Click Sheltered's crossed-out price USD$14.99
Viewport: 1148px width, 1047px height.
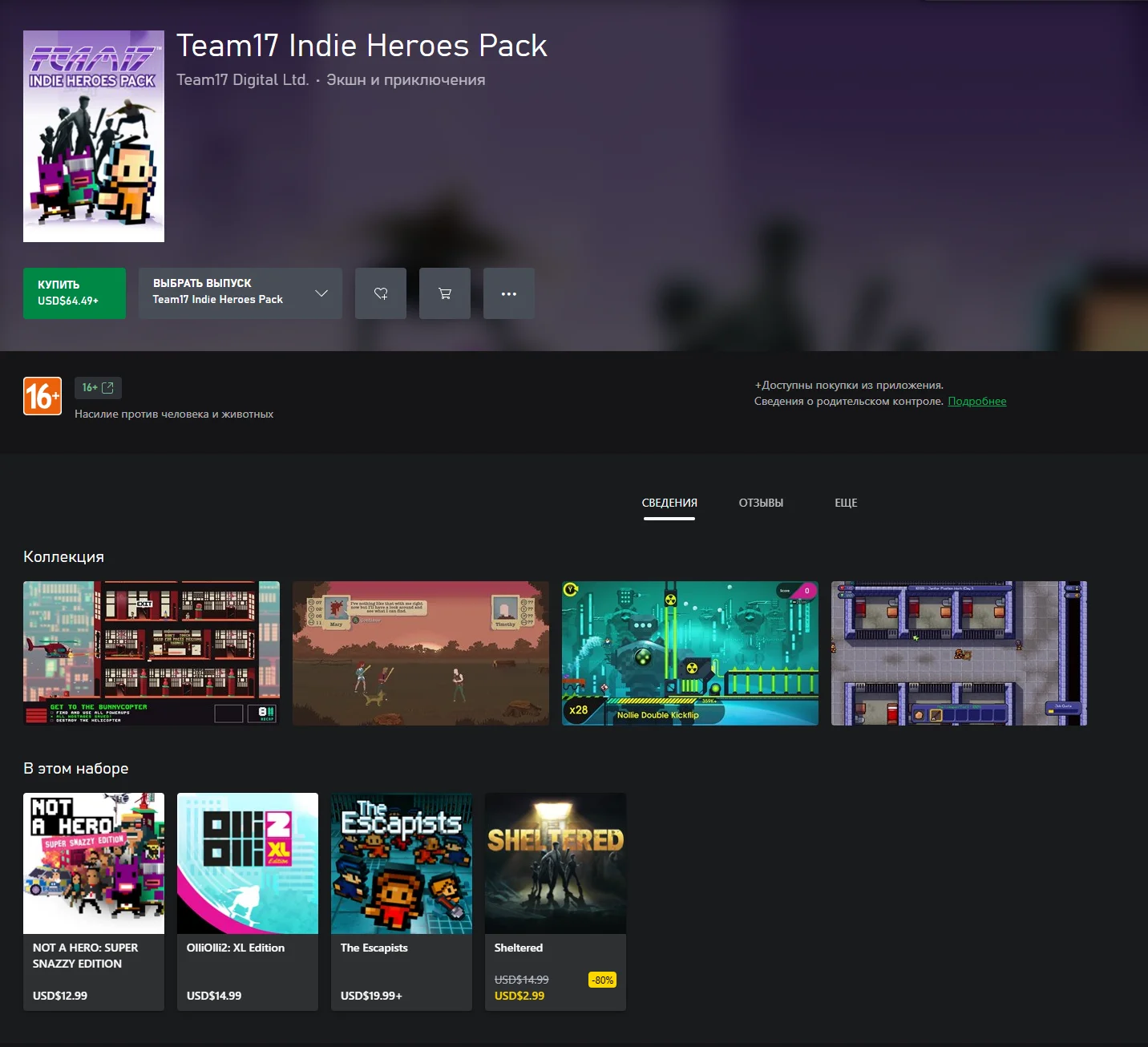522,980
